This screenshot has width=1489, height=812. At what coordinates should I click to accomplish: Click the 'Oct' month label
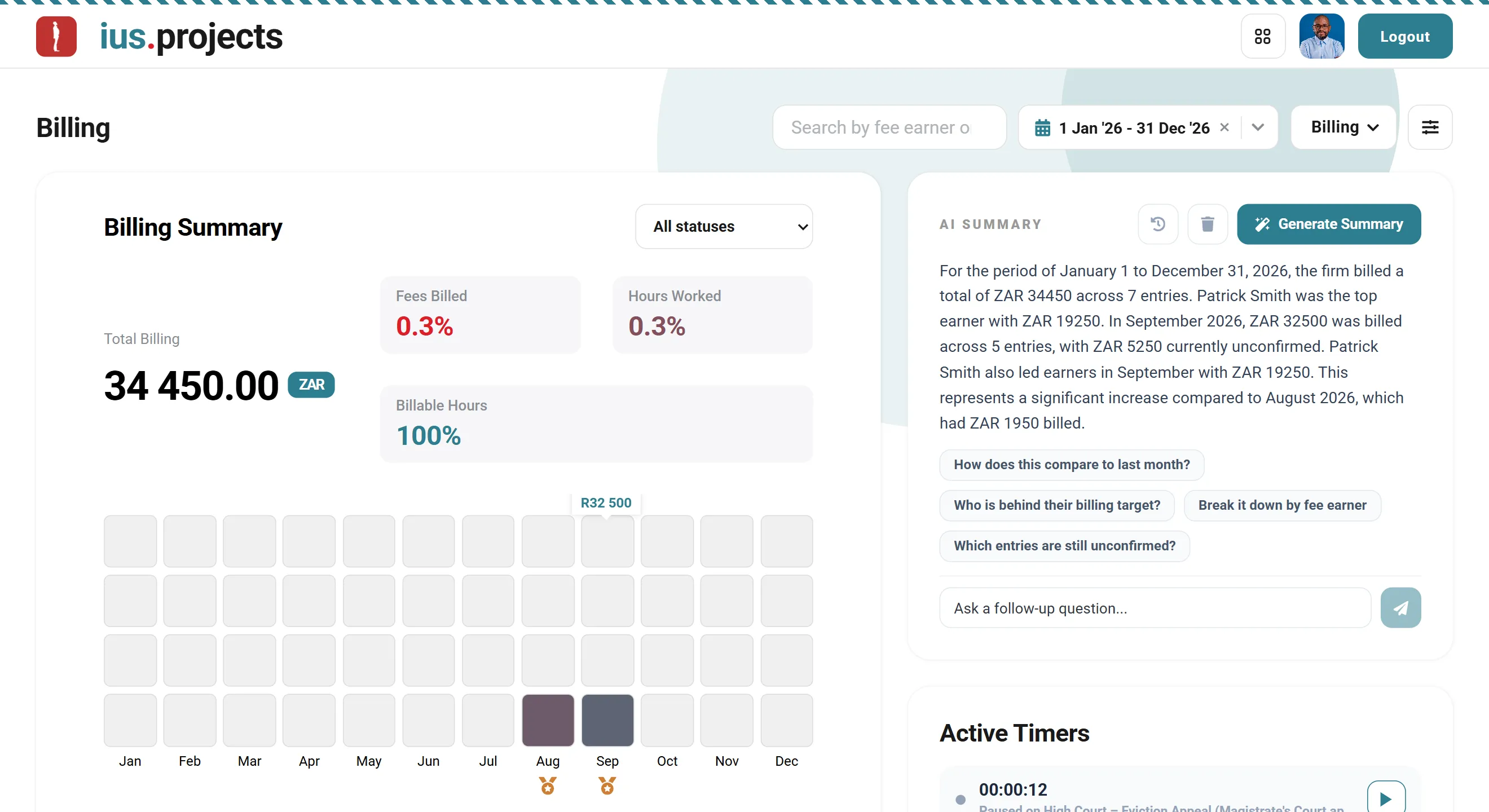pos(667,761)
